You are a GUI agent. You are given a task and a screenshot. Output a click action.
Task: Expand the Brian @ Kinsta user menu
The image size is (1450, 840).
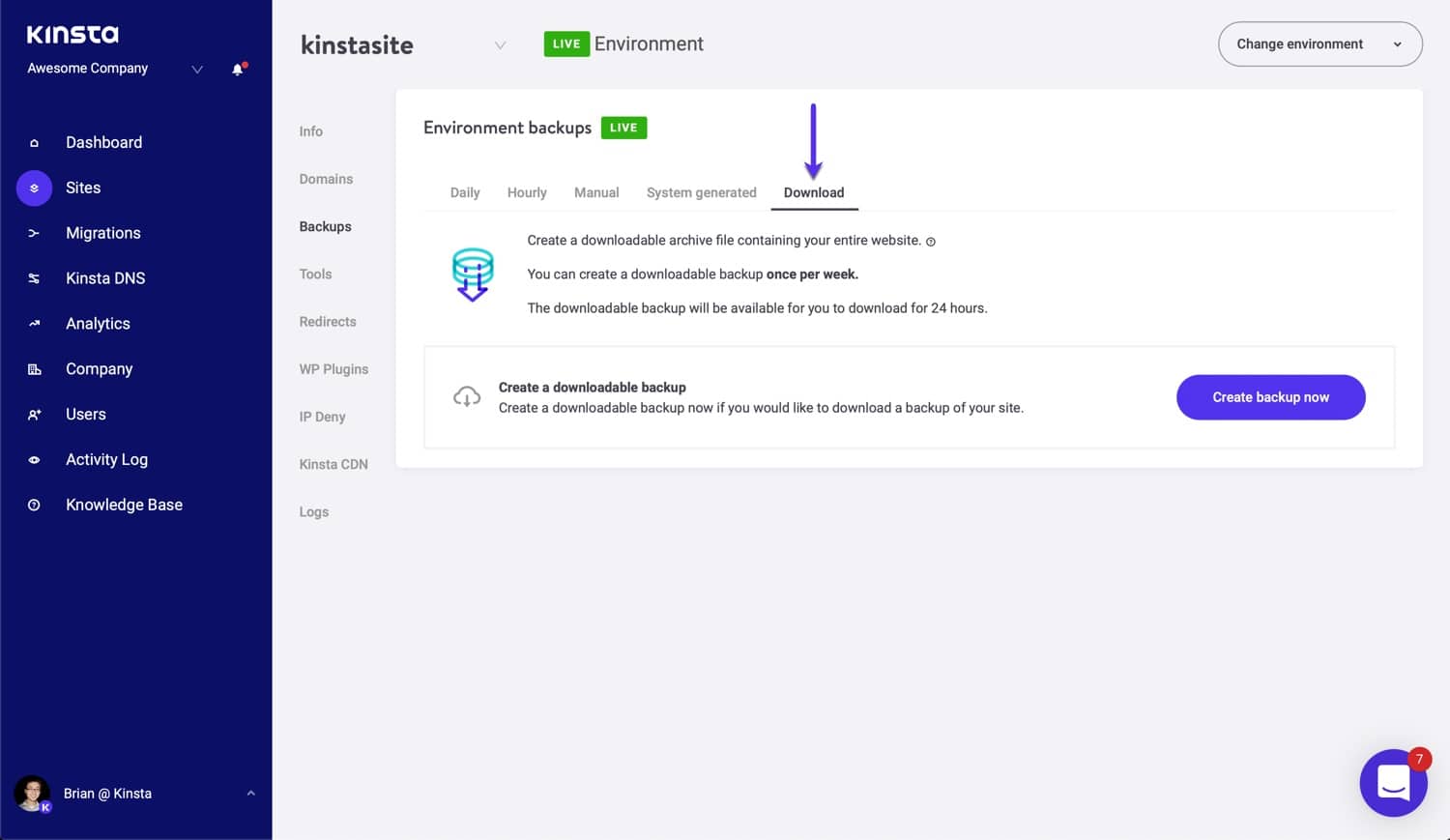click(x=250, y=794)
